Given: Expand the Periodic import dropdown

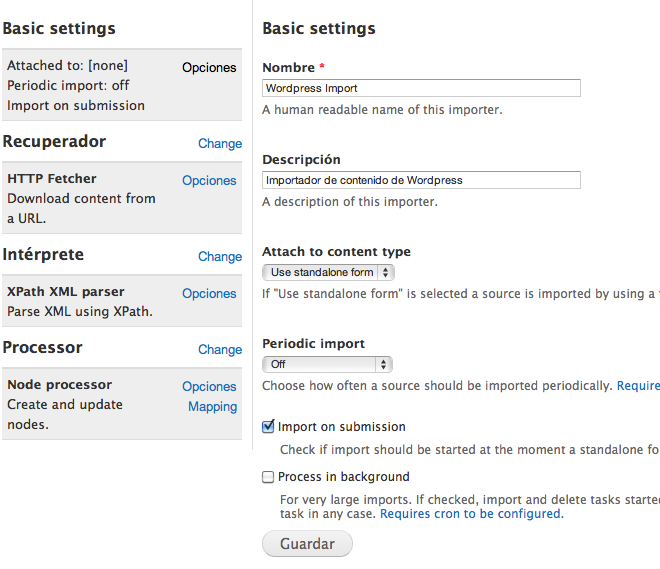Looking at the screenshot, I should coord(327,364).
